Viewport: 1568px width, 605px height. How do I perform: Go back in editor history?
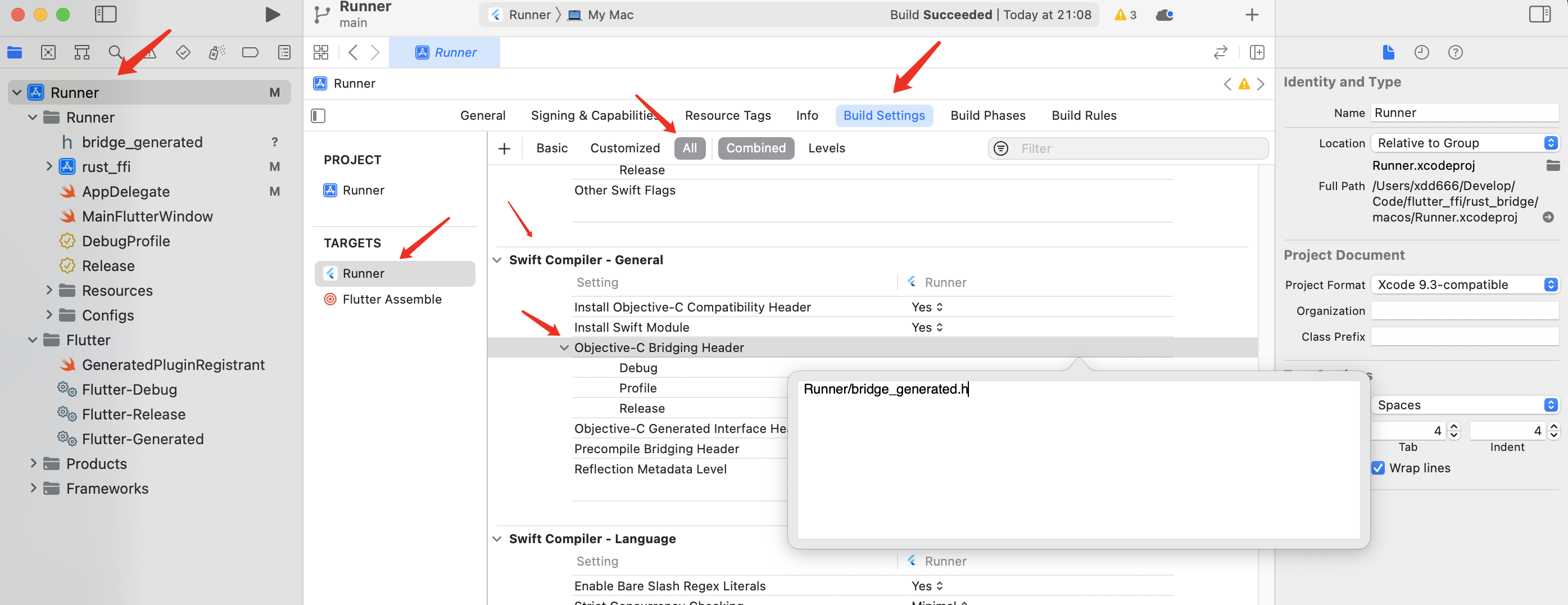[352, 52]
